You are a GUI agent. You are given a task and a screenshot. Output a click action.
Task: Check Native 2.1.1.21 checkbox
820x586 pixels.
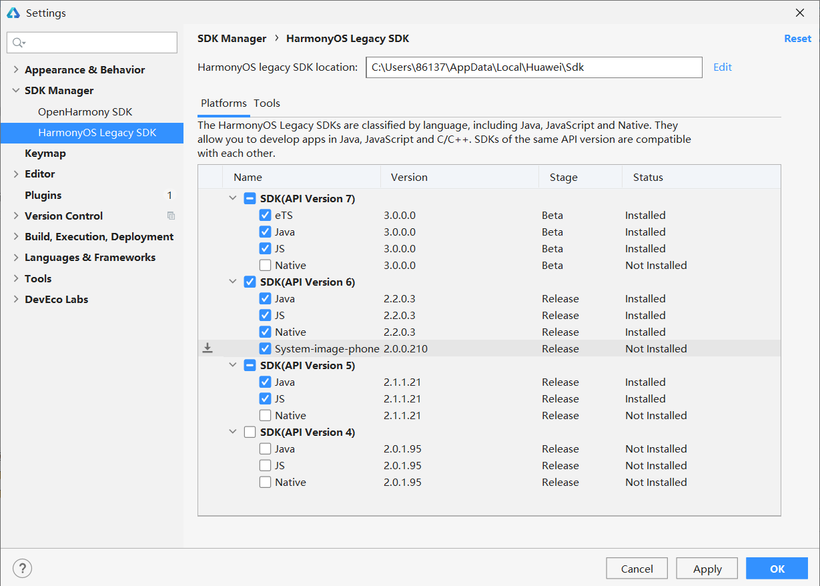[265, 416]
